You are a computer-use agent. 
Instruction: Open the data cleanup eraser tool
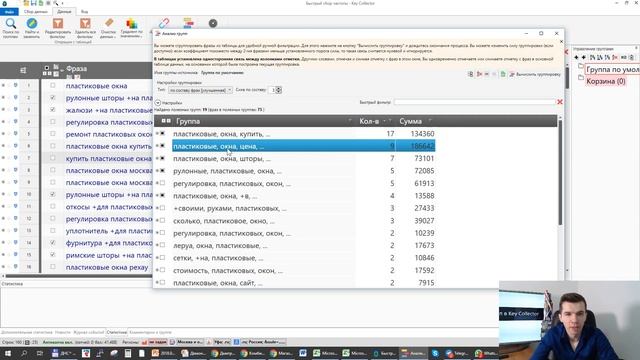[x=109, y=27]
